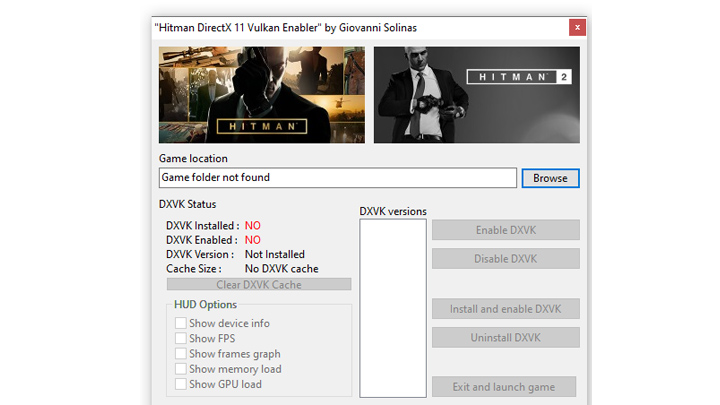The height and width of the screenshot is (405, 720).
Task: Click the red NO next to DXVK Enabled
Action: [x=253, y=240]
